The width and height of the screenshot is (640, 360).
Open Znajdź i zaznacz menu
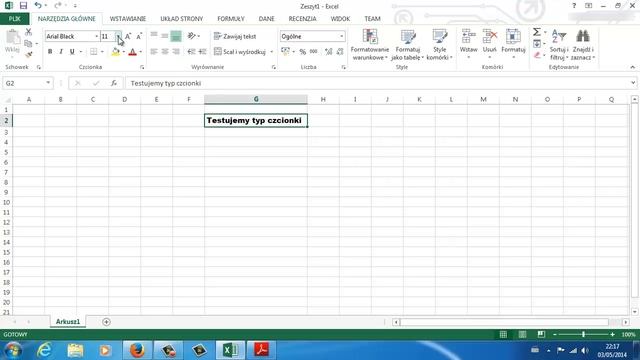pos(582,44)
